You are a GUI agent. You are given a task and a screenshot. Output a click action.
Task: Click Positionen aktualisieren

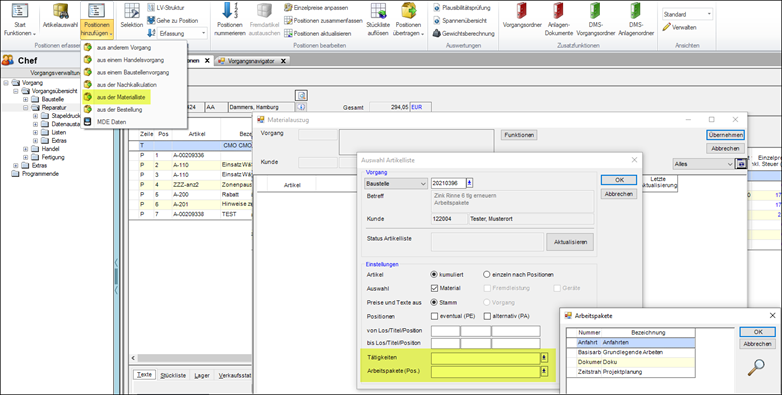(x=317, y=33)
